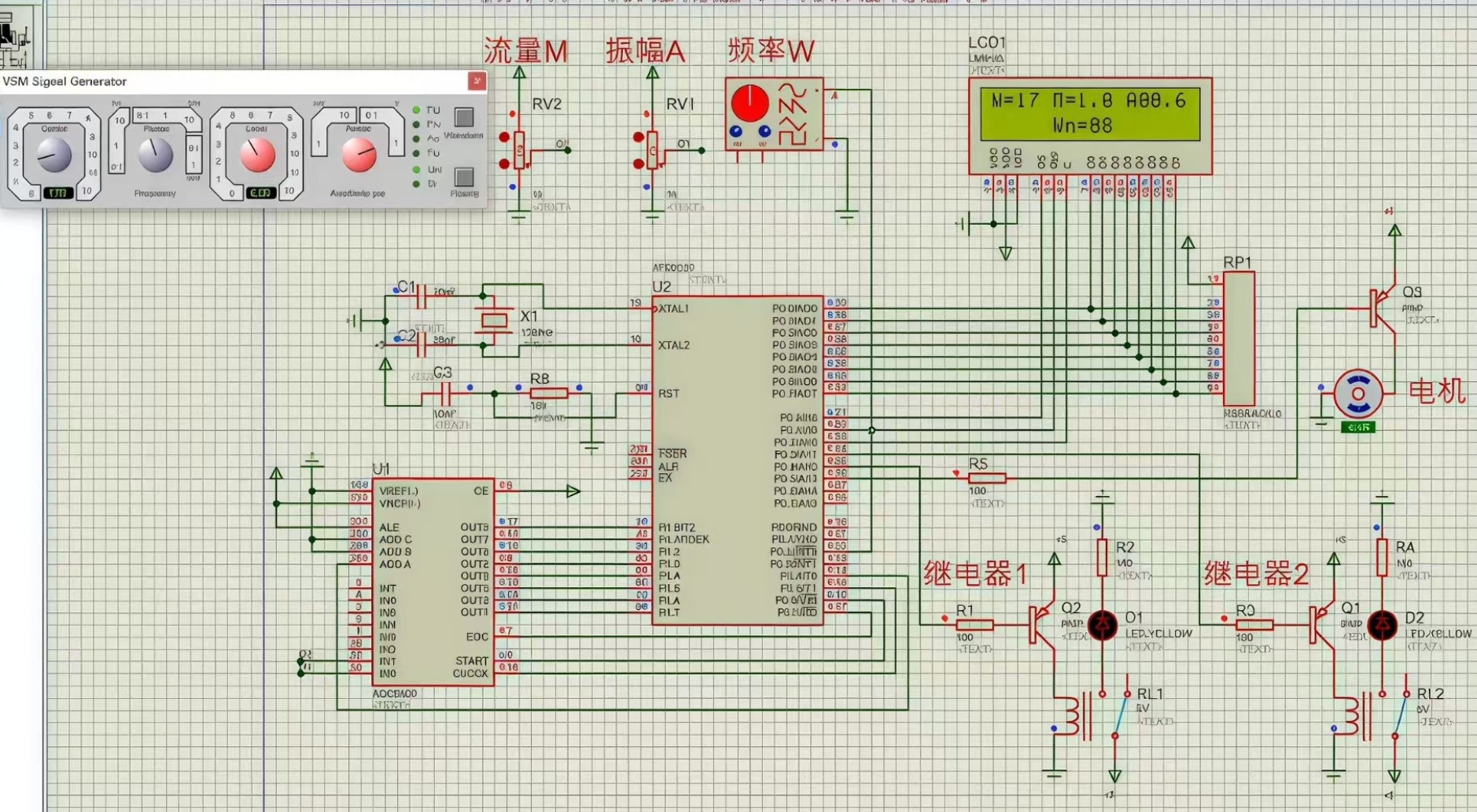The image size is (1477, 812).
Task: Click the relay RL1 coil symbol
Action: 1074,716
